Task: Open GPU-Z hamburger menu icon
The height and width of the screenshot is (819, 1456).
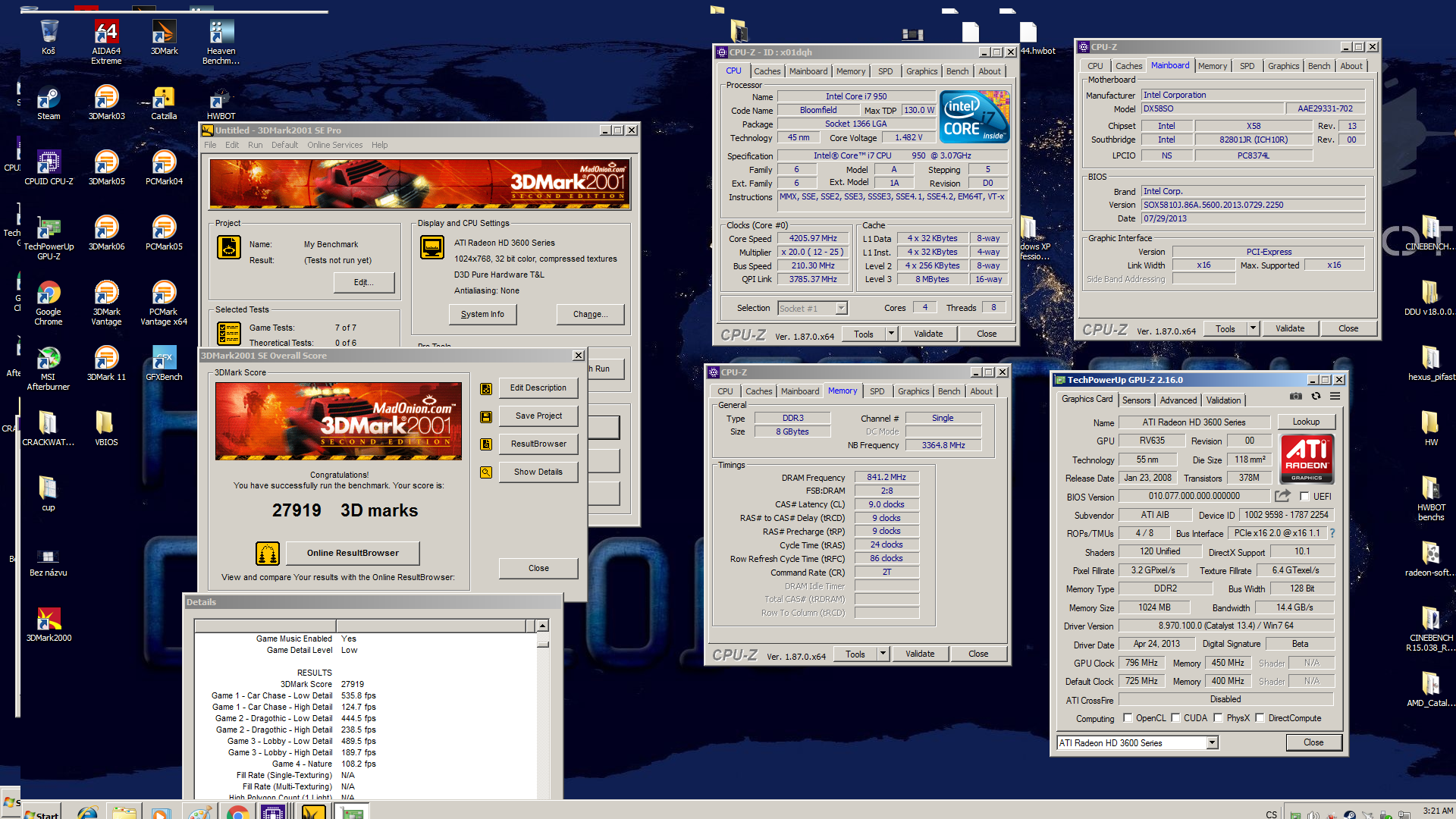Action: (1335, 396)
